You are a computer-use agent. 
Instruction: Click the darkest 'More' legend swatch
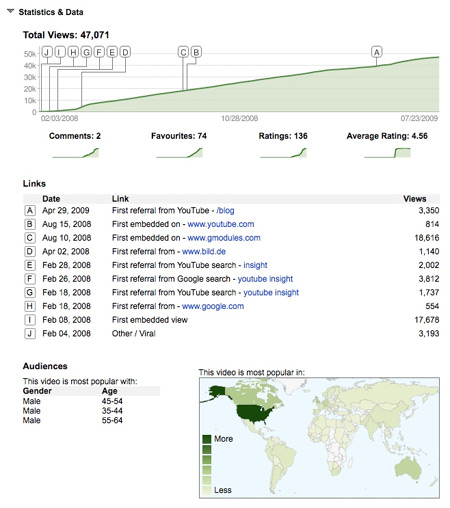coord(207,439)
